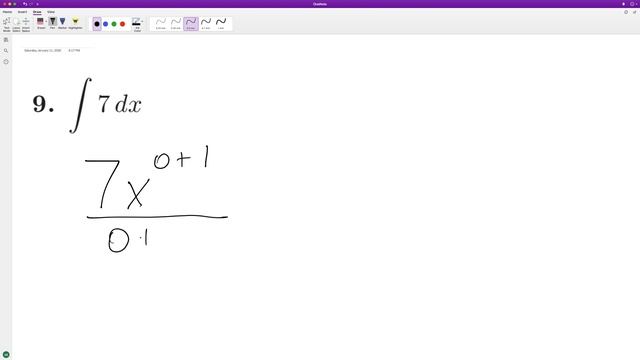This screenshot has width=640, height=360.
Task: Click the Redo arrow in title bar
Action: (31, 4)
